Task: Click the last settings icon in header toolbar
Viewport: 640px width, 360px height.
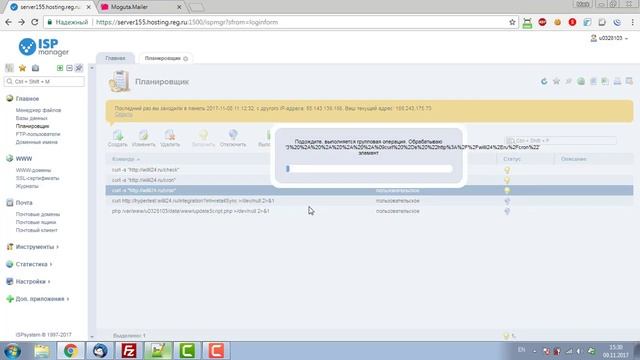Action: (629, 82)
